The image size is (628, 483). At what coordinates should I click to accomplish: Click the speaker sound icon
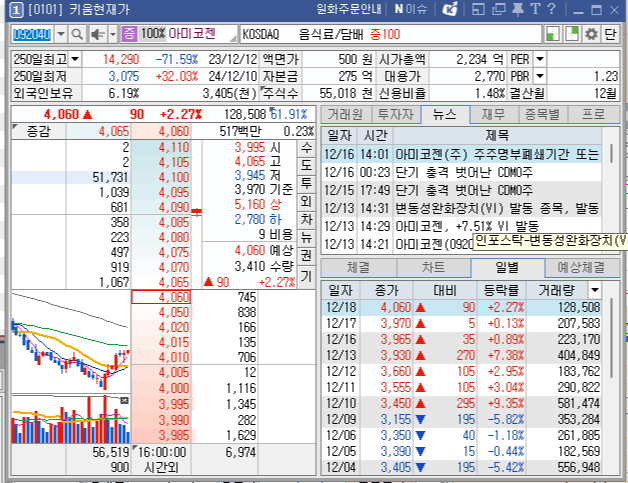[x=97, y=34]
